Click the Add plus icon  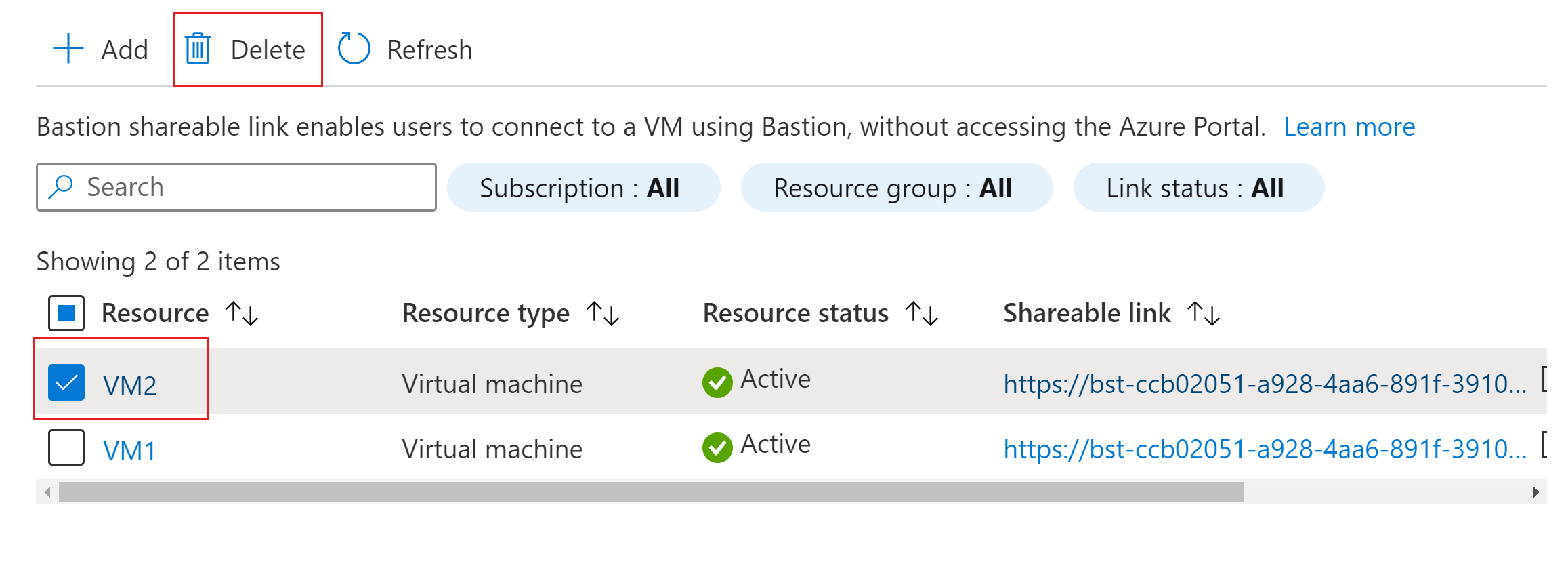click(68, 49)
